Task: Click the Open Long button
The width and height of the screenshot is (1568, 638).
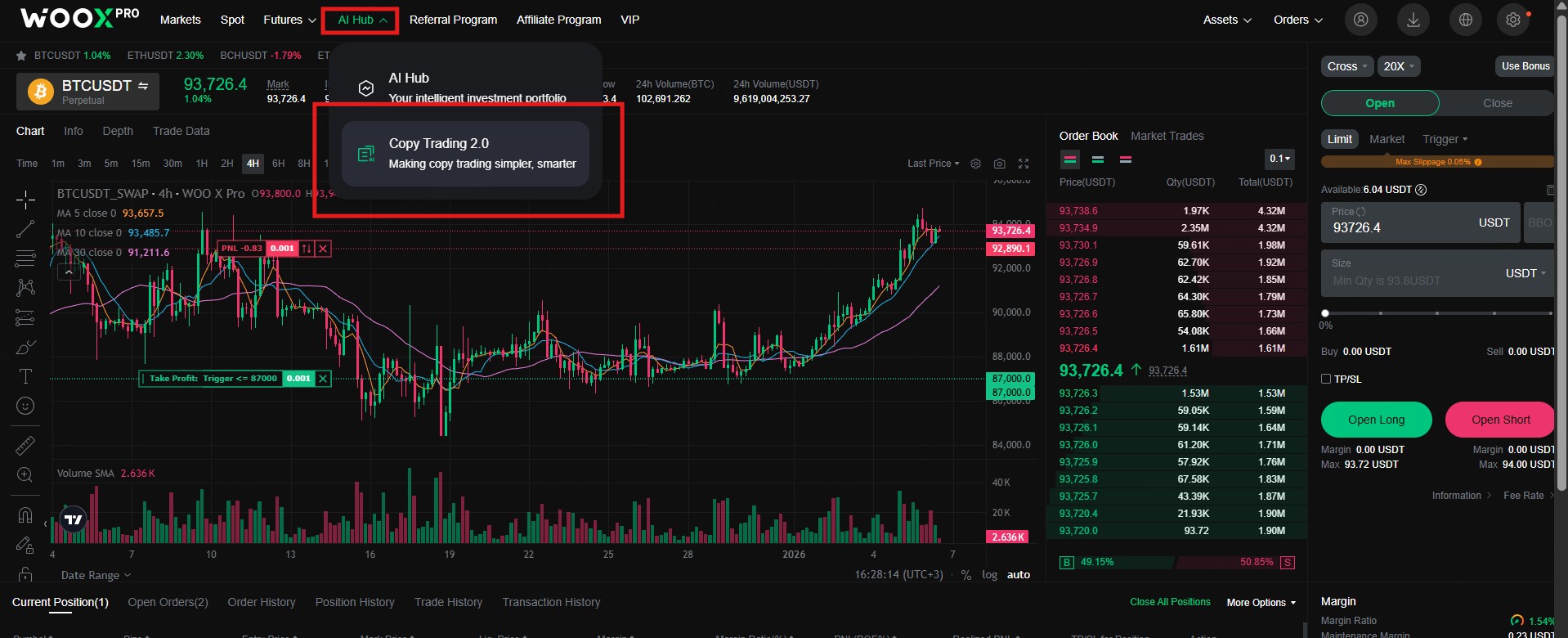Action: coord(1376,420)
